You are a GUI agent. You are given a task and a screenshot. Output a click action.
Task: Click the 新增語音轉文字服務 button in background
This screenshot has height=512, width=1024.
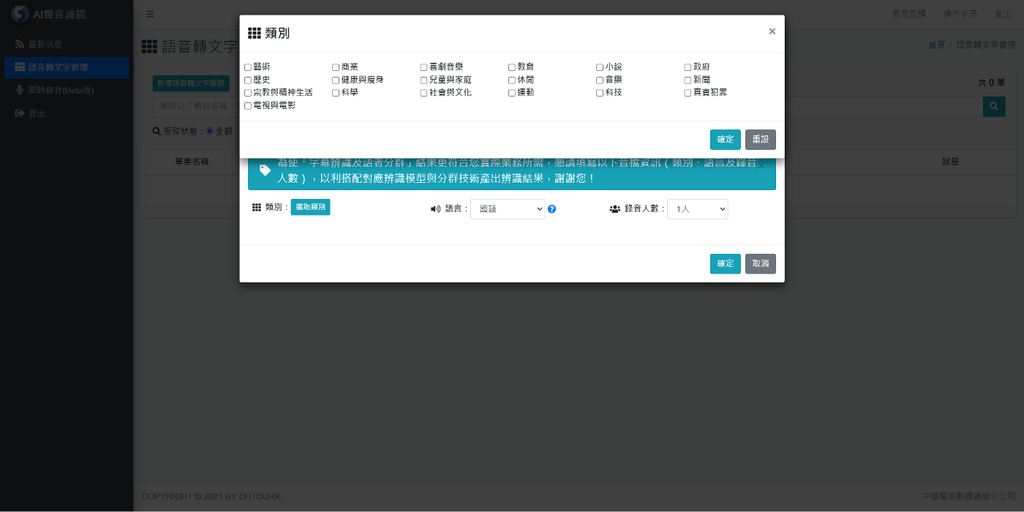[191, 84]
